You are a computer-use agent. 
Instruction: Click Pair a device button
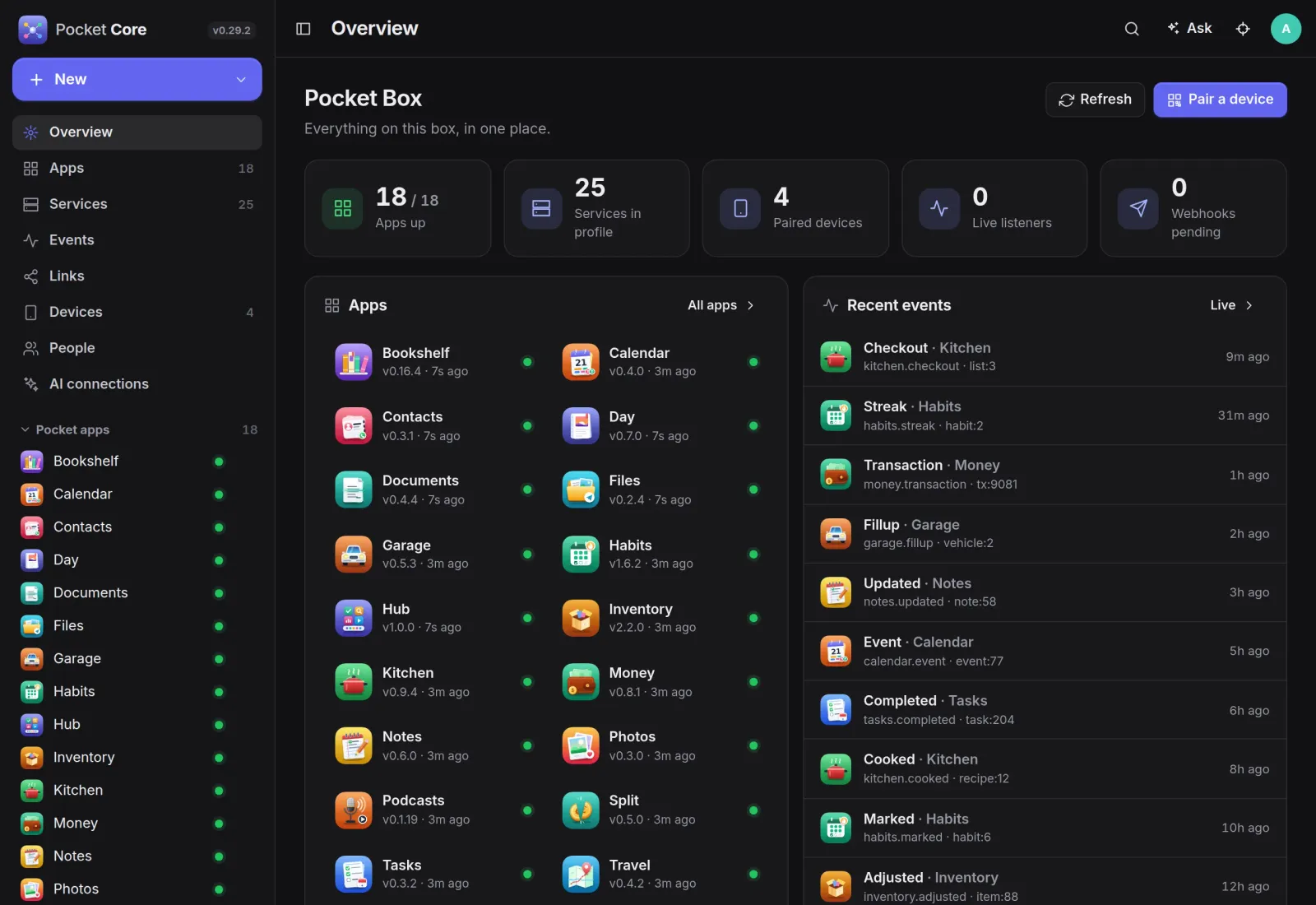coord(1220,100)
